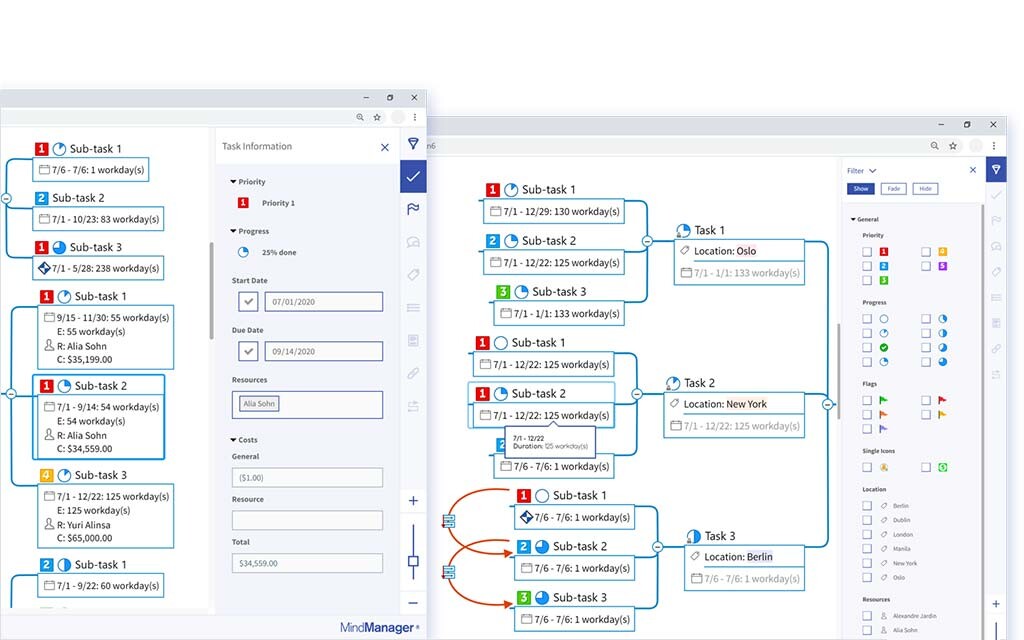1024x640 pixels.
Task: Check Priority 4 orange filter checkbox
Action: 926,251
